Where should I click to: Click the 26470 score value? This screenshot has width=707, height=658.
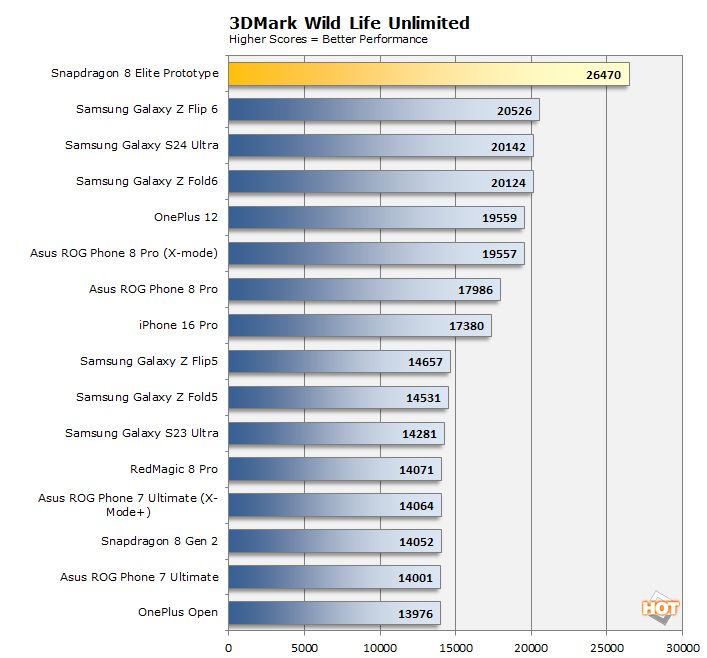(x=605, y=74)
